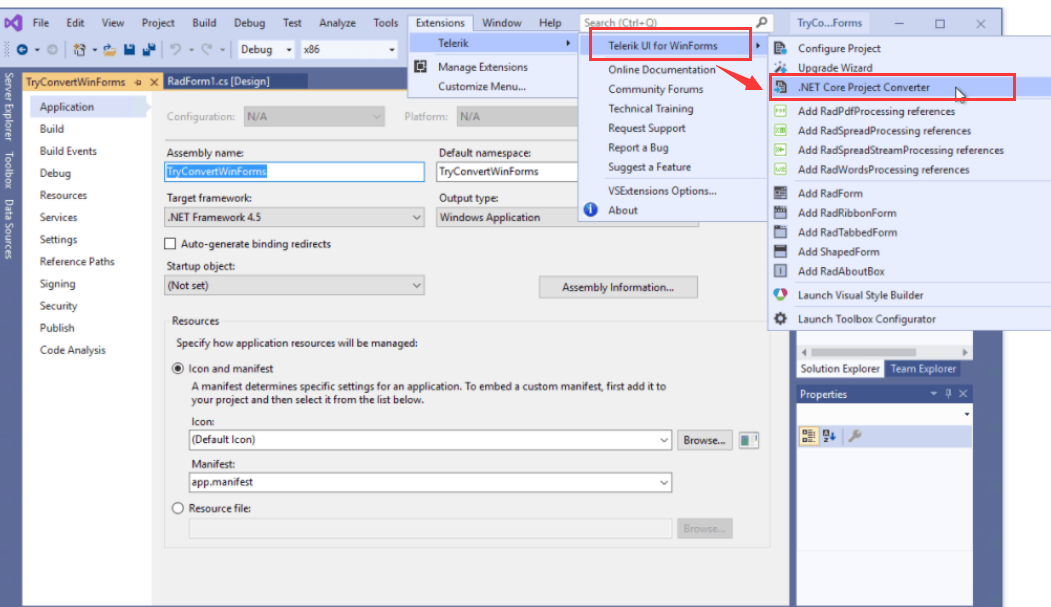1051x607 pixels.
Task: Open the Startup object dropdown
Action: 294,285
